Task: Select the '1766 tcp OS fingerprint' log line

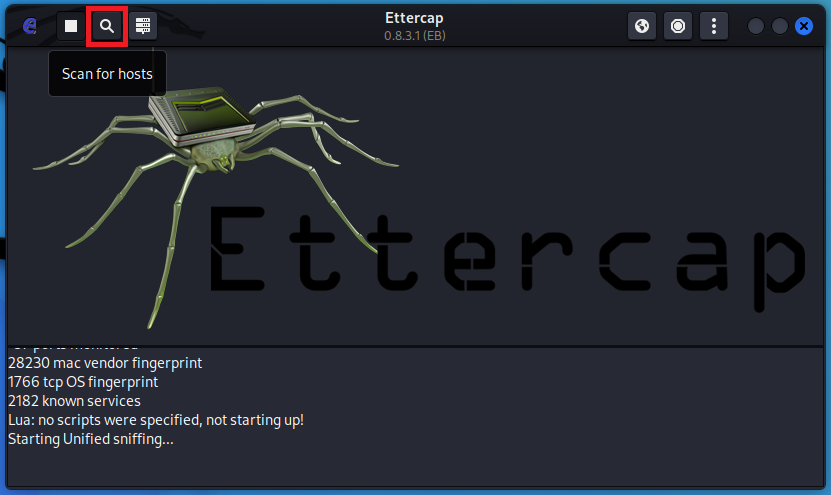Action: 83,382
